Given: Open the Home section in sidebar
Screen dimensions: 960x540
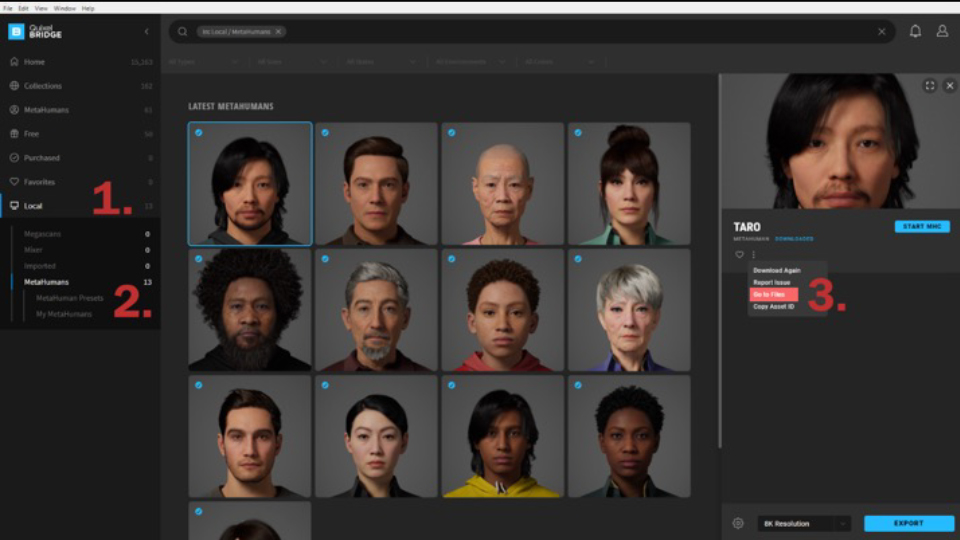Looking at the screenshot, I should [x=34, y=62].
